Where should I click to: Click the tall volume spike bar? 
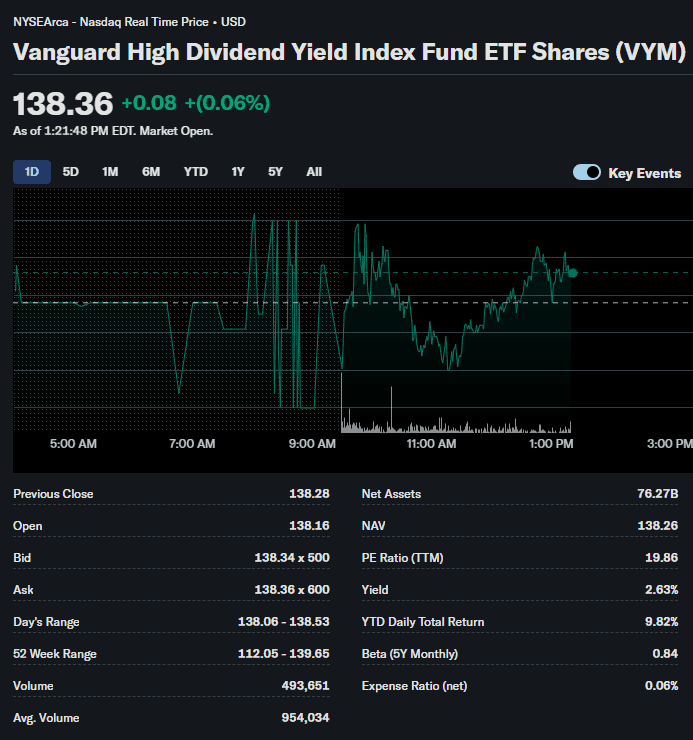[x=391, y=409]
